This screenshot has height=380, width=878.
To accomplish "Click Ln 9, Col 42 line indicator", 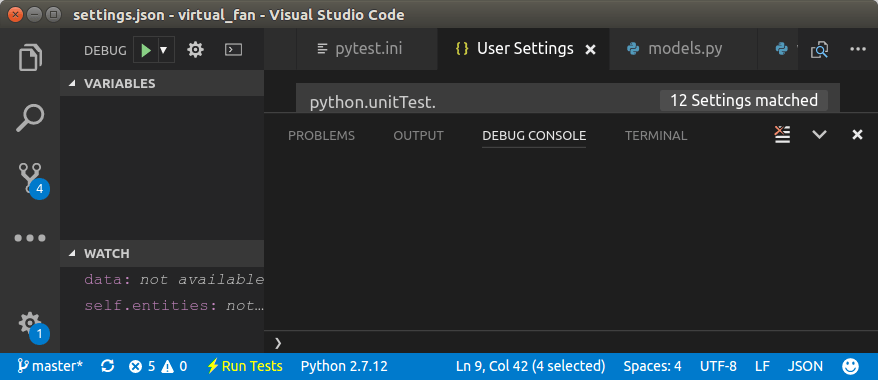I will (x=531, y=367).
